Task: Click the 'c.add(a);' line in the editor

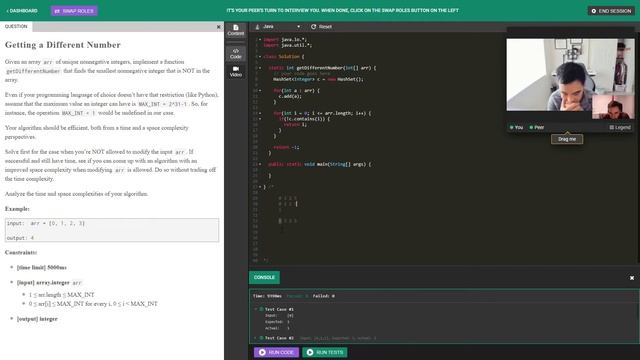Action: [290, 96]
